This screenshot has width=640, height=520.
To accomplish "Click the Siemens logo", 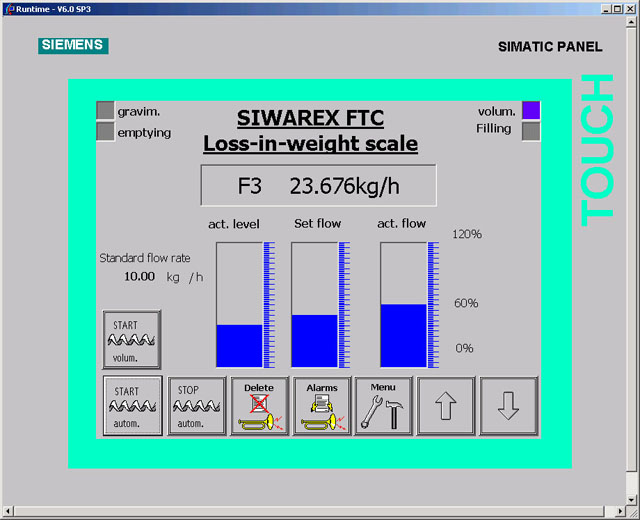I will [x=73, y=45].
